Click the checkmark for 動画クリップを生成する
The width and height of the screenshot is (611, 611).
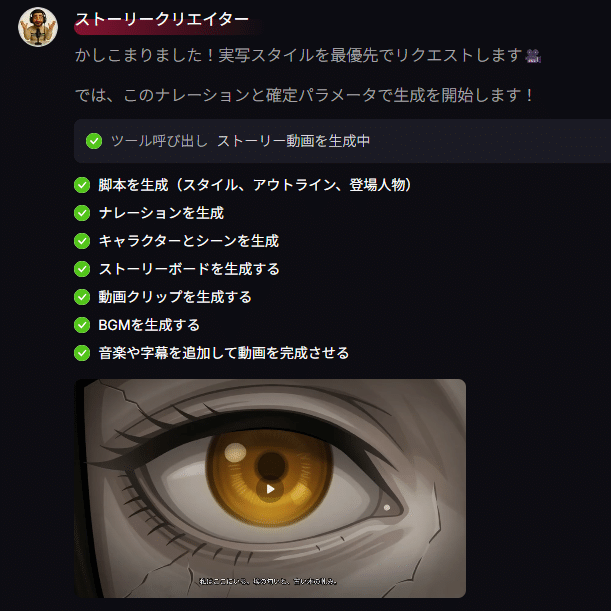tap(82, 297)
